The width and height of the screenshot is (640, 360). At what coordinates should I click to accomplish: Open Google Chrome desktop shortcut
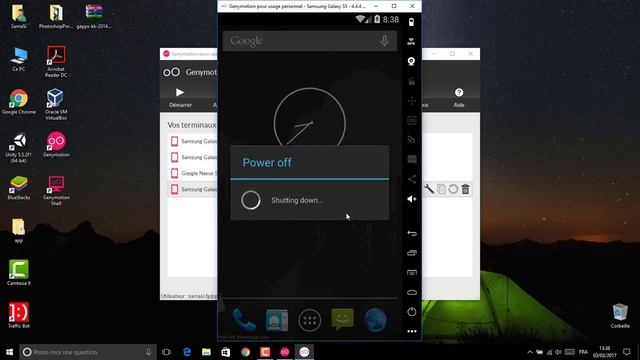tap(19, 102)
